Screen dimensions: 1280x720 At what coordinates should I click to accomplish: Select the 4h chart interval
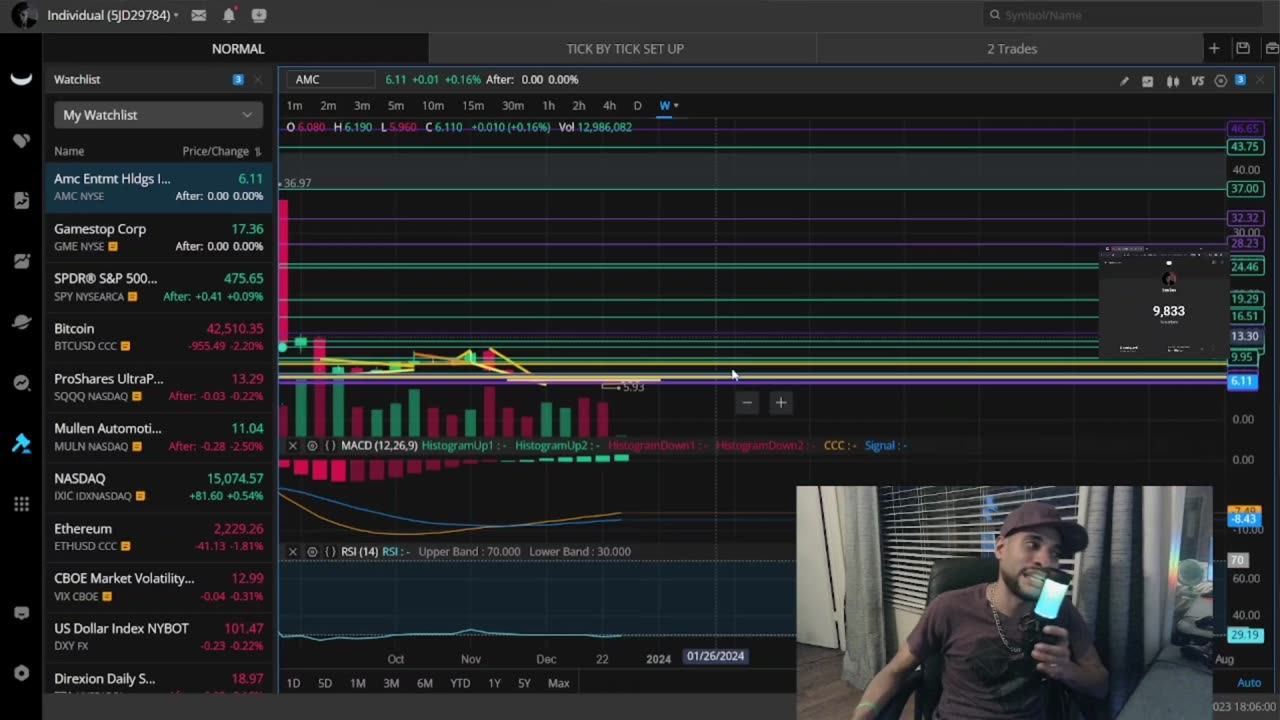(x=609, y=106)
